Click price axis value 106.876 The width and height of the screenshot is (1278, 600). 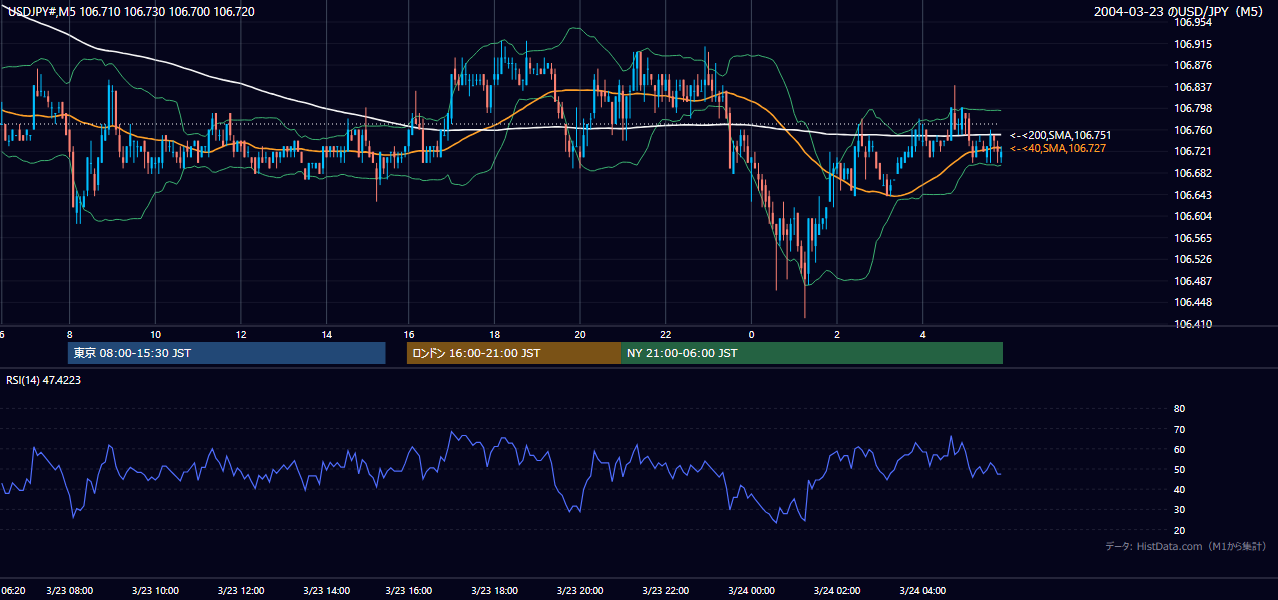click(x=1193, y=65)
